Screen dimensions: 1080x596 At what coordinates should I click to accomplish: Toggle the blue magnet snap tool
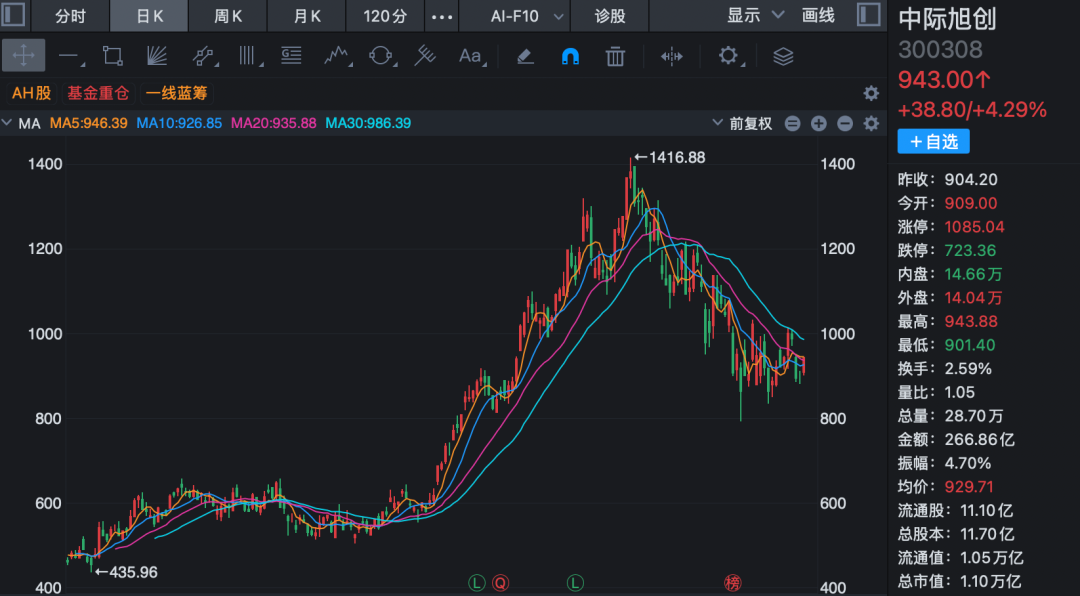(x=570, y=56)
